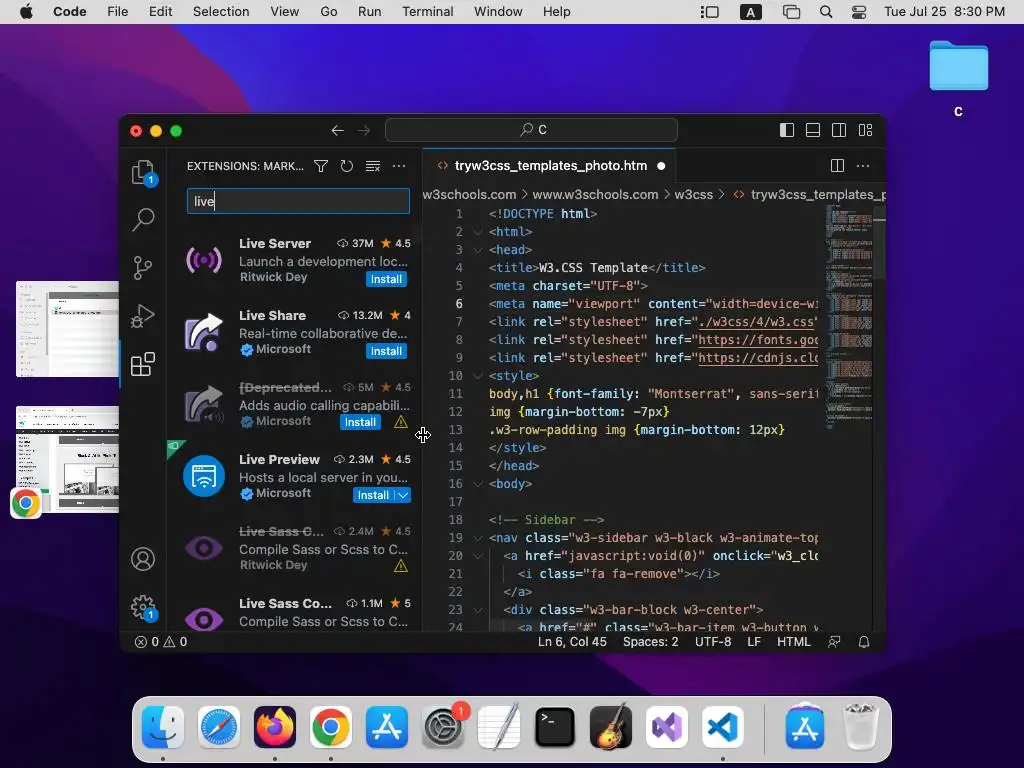Open the extensions view more actions menu
1024x768 pixels.
point(399,167)
